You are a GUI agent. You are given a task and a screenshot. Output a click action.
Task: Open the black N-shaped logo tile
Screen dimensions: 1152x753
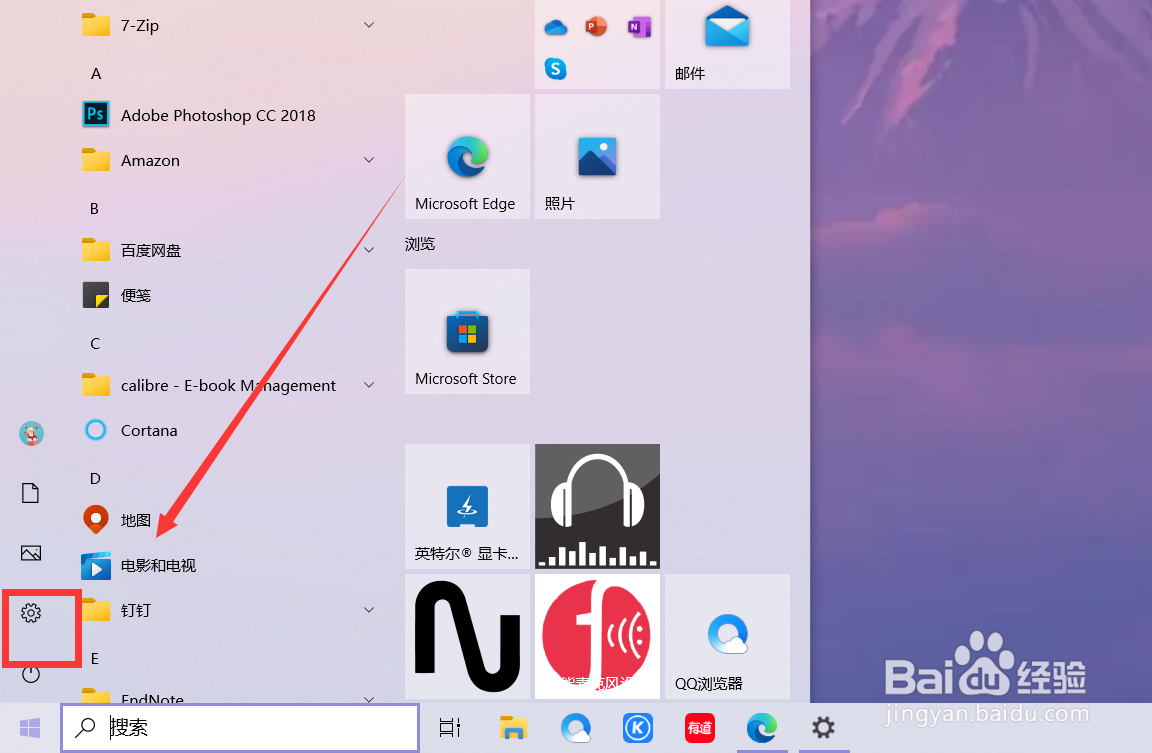(x=467, y=636)
